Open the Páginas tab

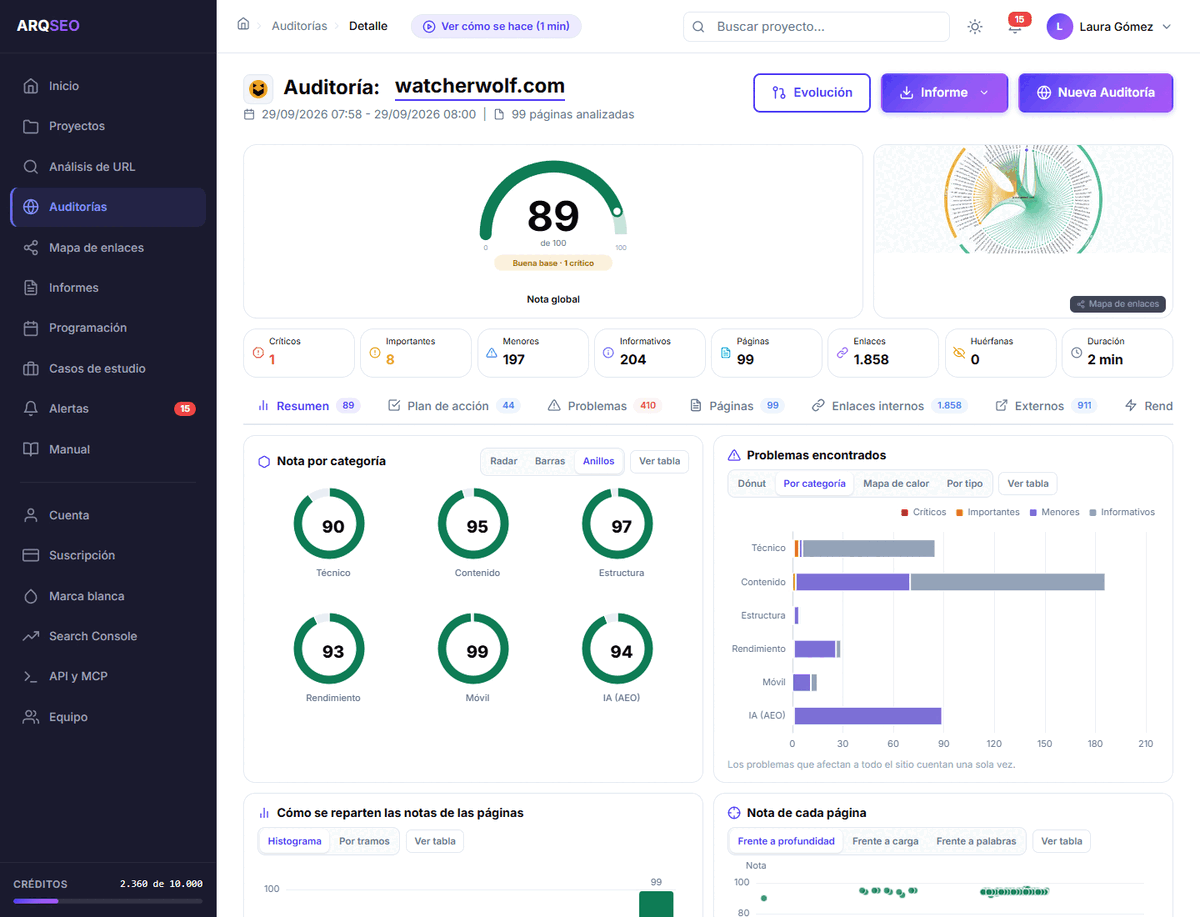tap(737, 406)
